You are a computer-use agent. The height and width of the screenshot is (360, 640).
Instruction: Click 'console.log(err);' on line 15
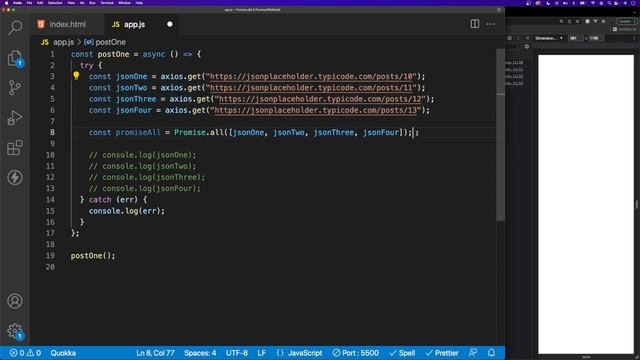pyautogui.click(x=127, y=211)
